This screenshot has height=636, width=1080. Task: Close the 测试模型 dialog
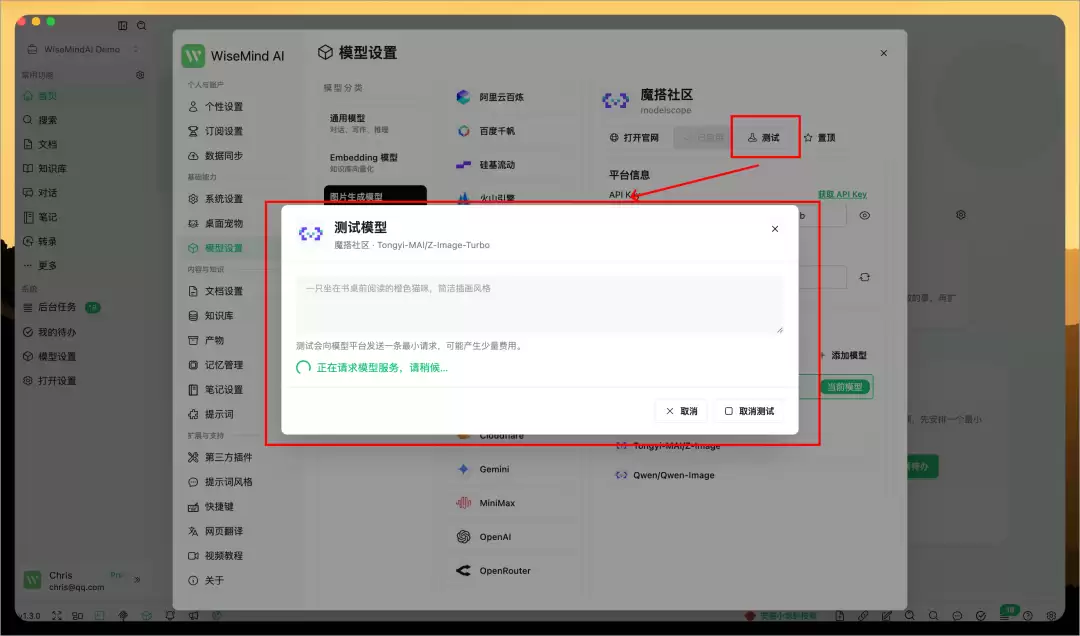coord(775,229)
